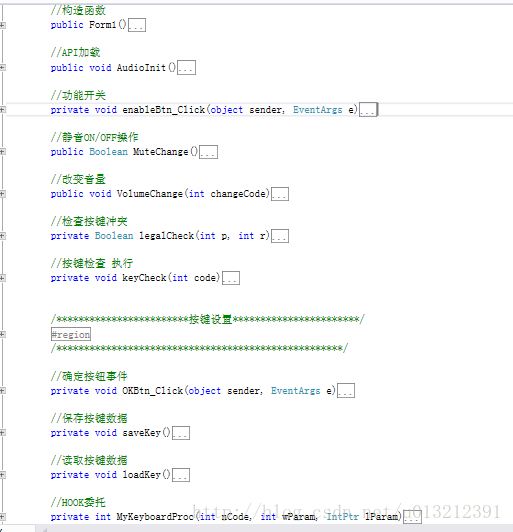Open collapsed ellipsis box after legalCheck
This screenshot has height=532, width=513.
(280, 236)
